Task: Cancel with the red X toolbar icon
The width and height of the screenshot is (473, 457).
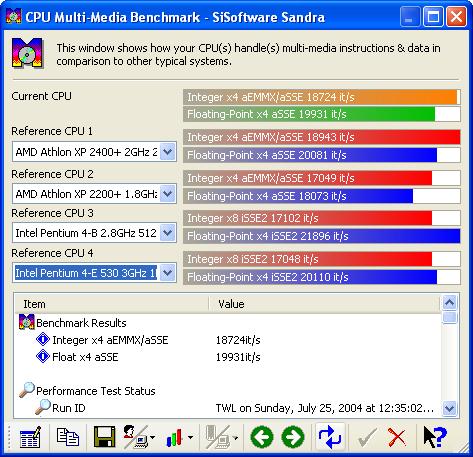Action: tap(397, 437)
